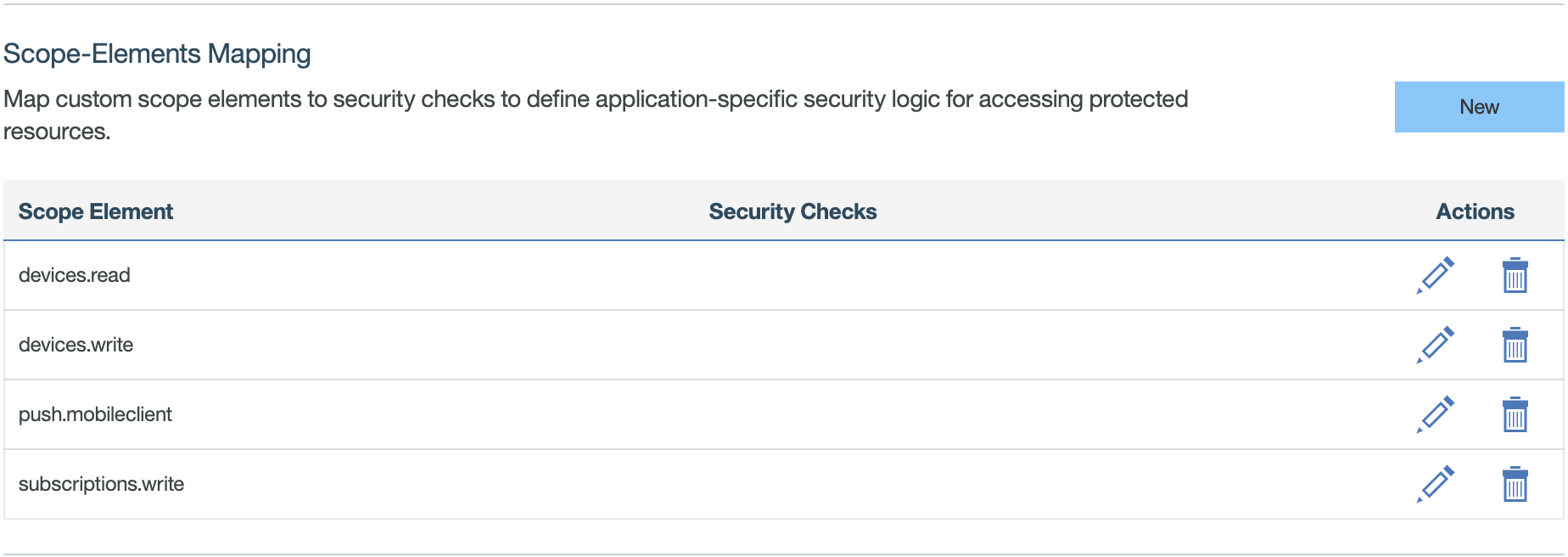1568x557 pixels.
Task: Delete the devices.read scope mapping
Action: (1515, 276)
